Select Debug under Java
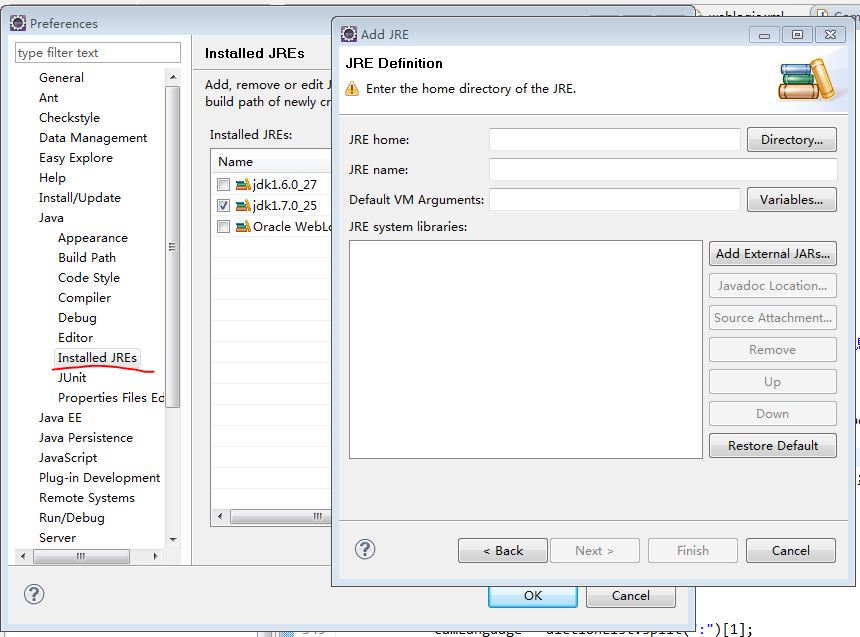The image size is (860, 637). 77,318
